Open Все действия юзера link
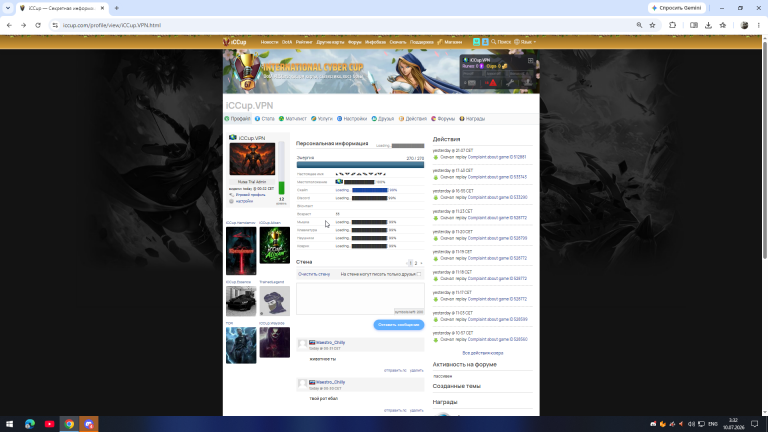Image resolution: width=768 pixels, height=432 pixels. click(482, 353)
